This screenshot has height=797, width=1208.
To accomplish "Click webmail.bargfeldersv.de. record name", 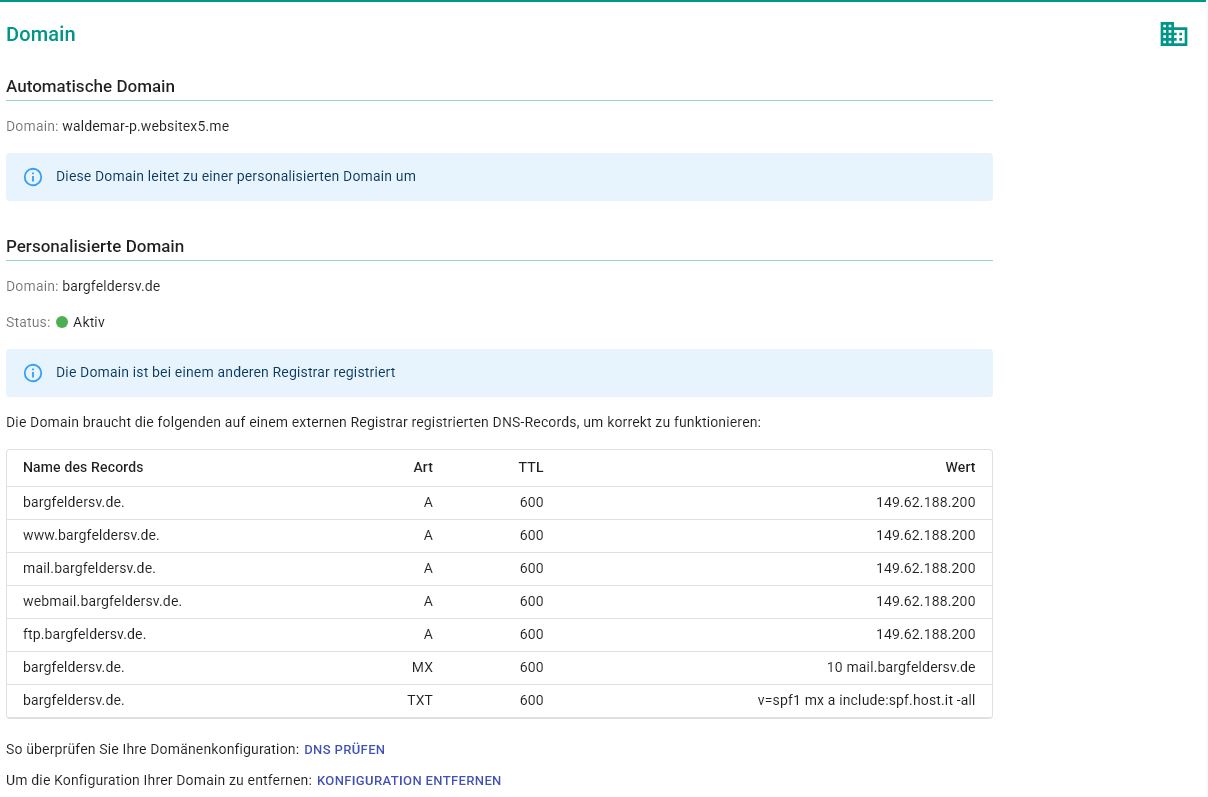I will click(102, 601).
